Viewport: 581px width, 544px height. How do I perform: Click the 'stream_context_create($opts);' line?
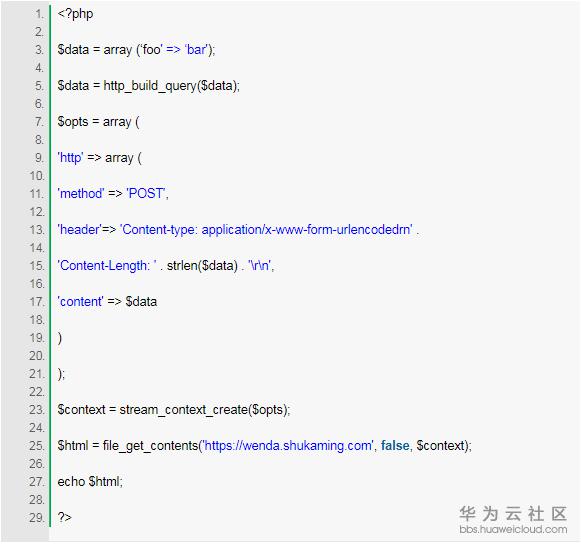tap(174, 410)
